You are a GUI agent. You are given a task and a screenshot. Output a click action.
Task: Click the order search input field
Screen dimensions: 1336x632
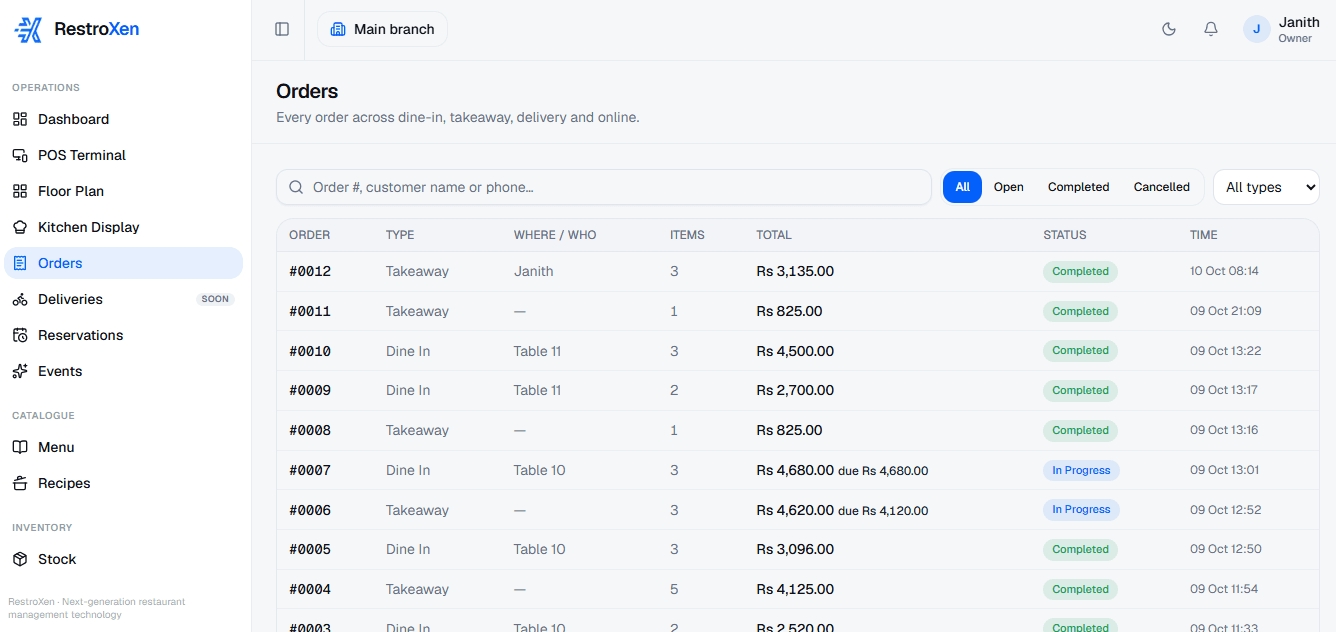point(604,187)
